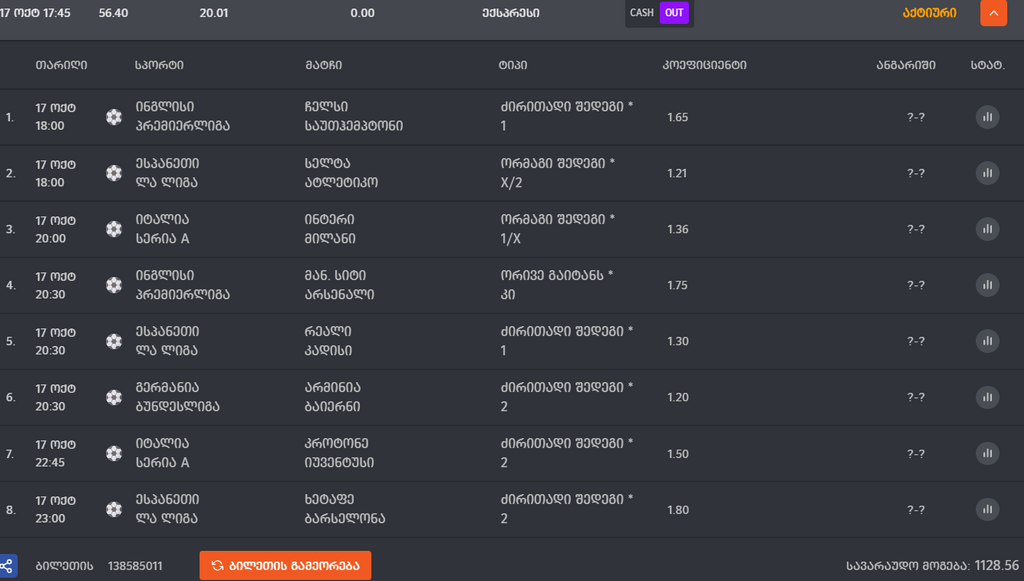Open statistics for ინტერი – მილანი match
The image size is (1024, 581).
pos(987,229)
